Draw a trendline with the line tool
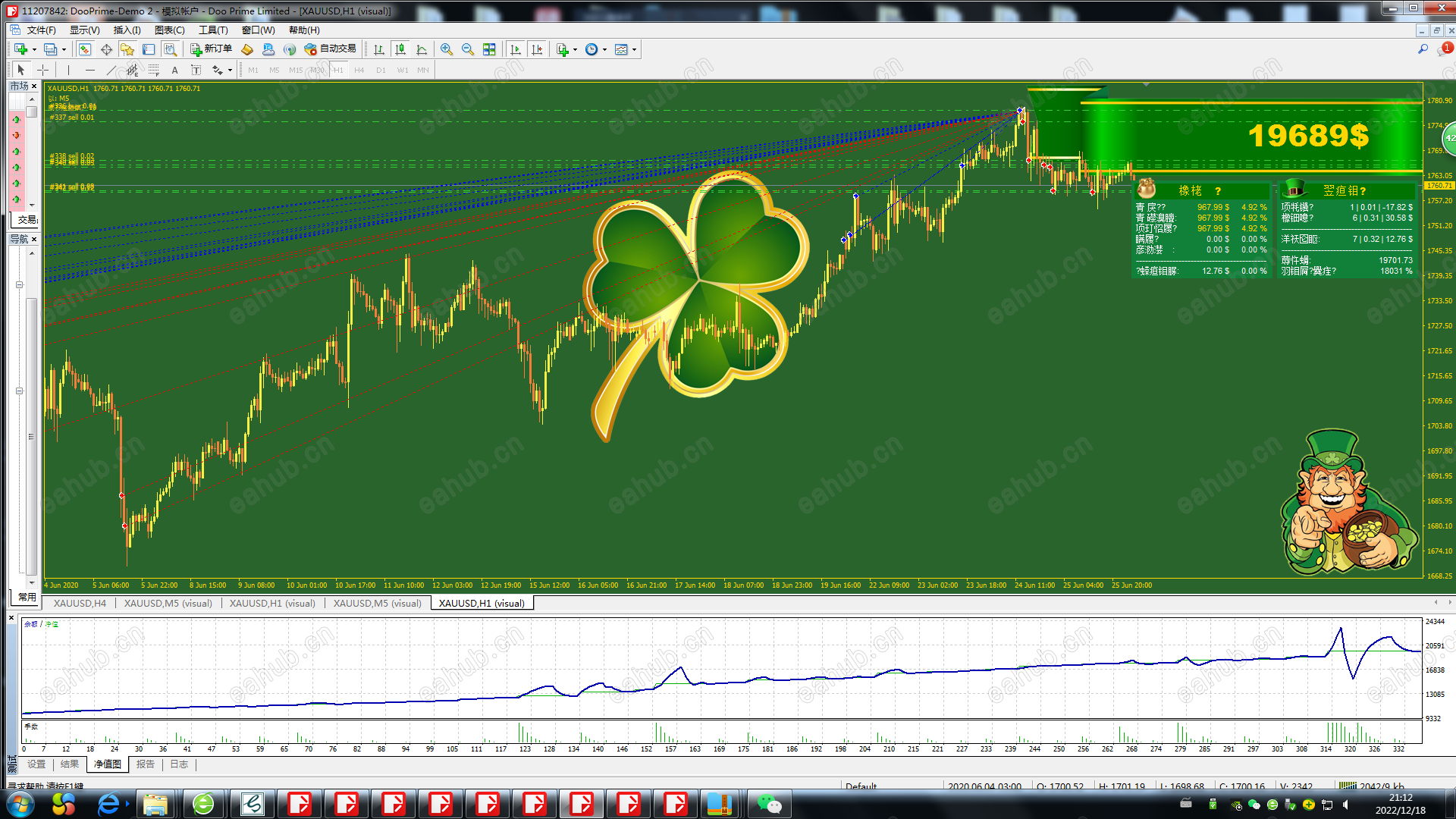This screenshot has height=819, width=1456. point(111,70)
